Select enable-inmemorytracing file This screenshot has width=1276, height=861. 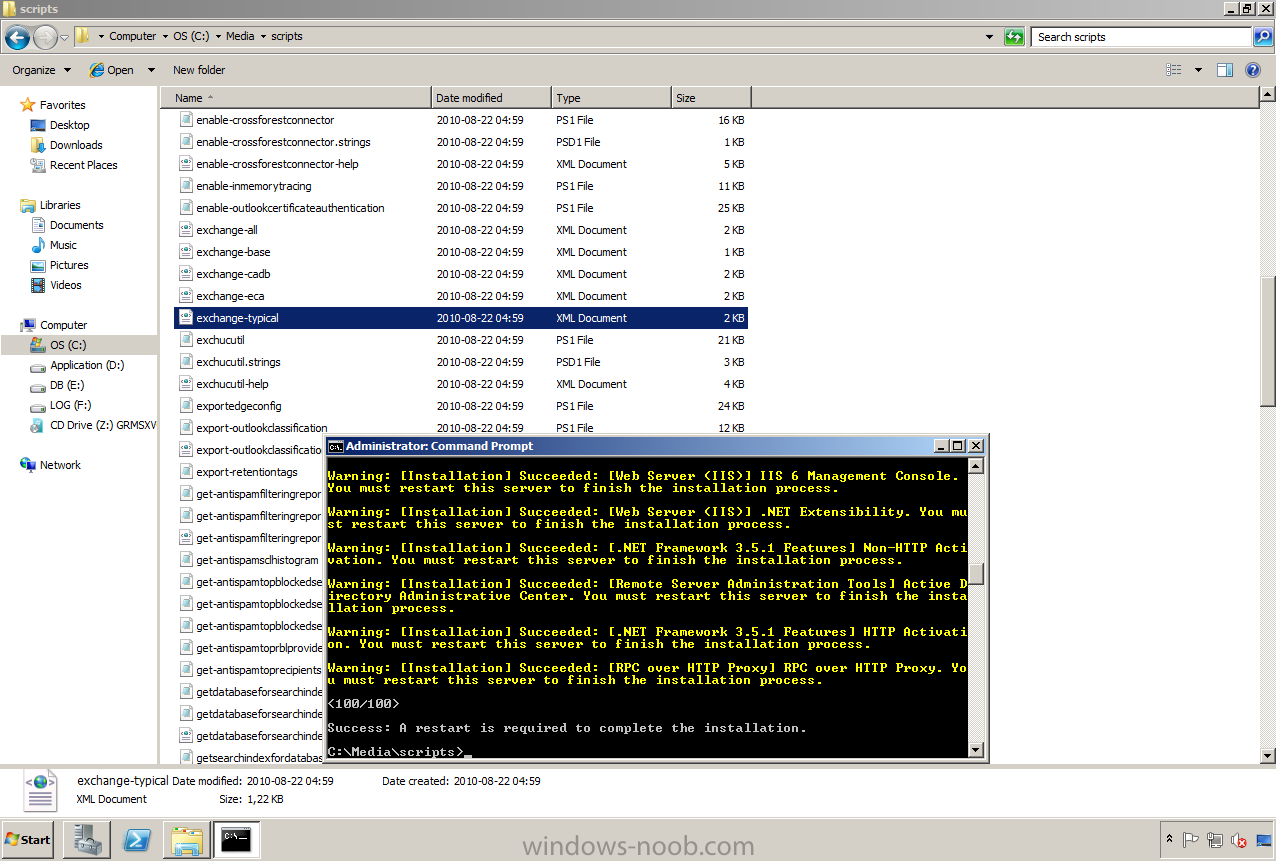[x=254, y=186]
